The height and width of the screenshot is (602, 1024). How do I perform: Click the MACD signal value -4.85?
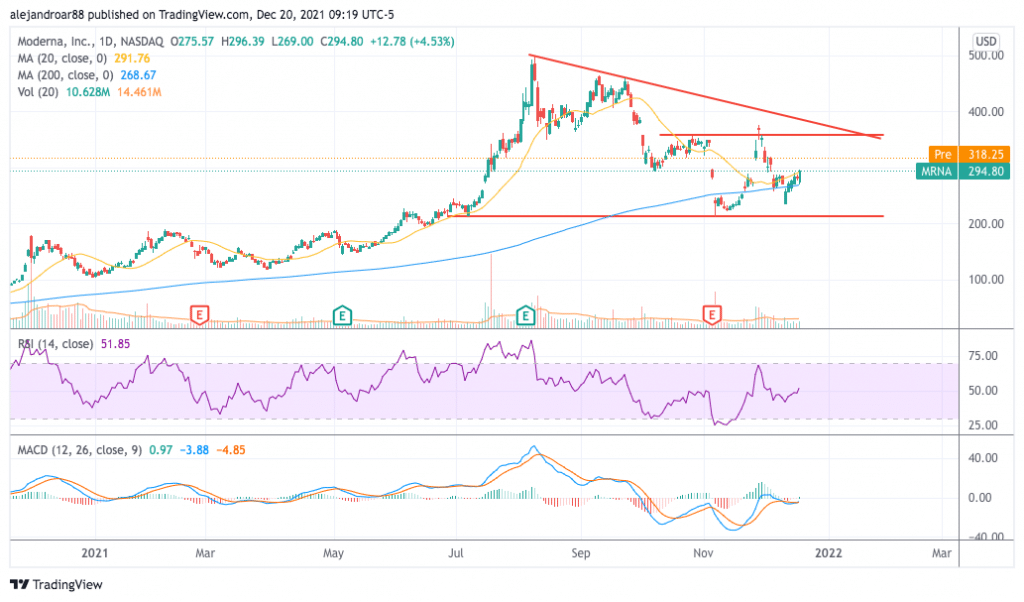tap(231, 450)
